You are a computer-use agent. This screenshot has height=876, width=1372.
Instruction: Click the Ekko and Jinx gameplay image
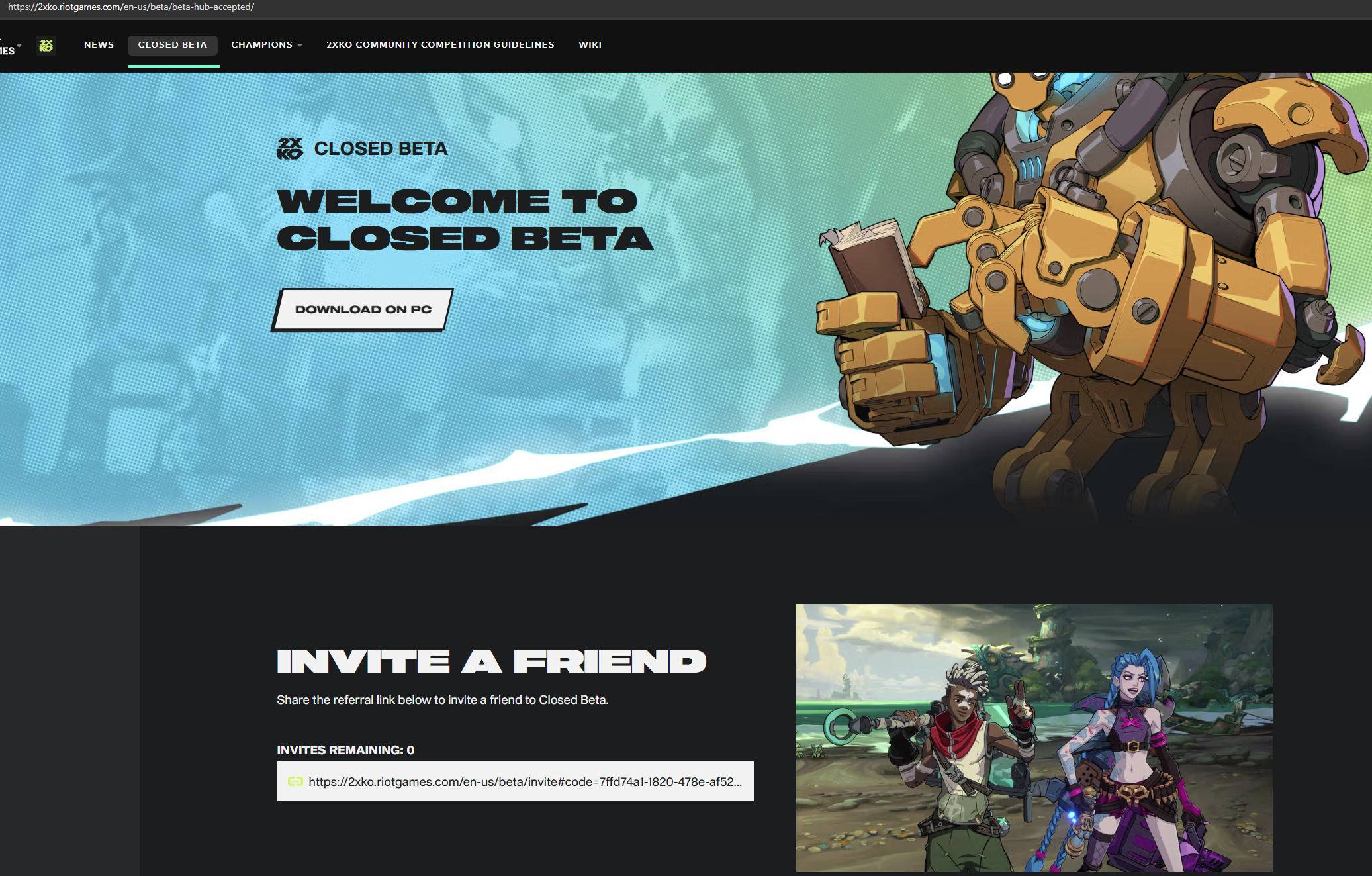point(1033,737)
